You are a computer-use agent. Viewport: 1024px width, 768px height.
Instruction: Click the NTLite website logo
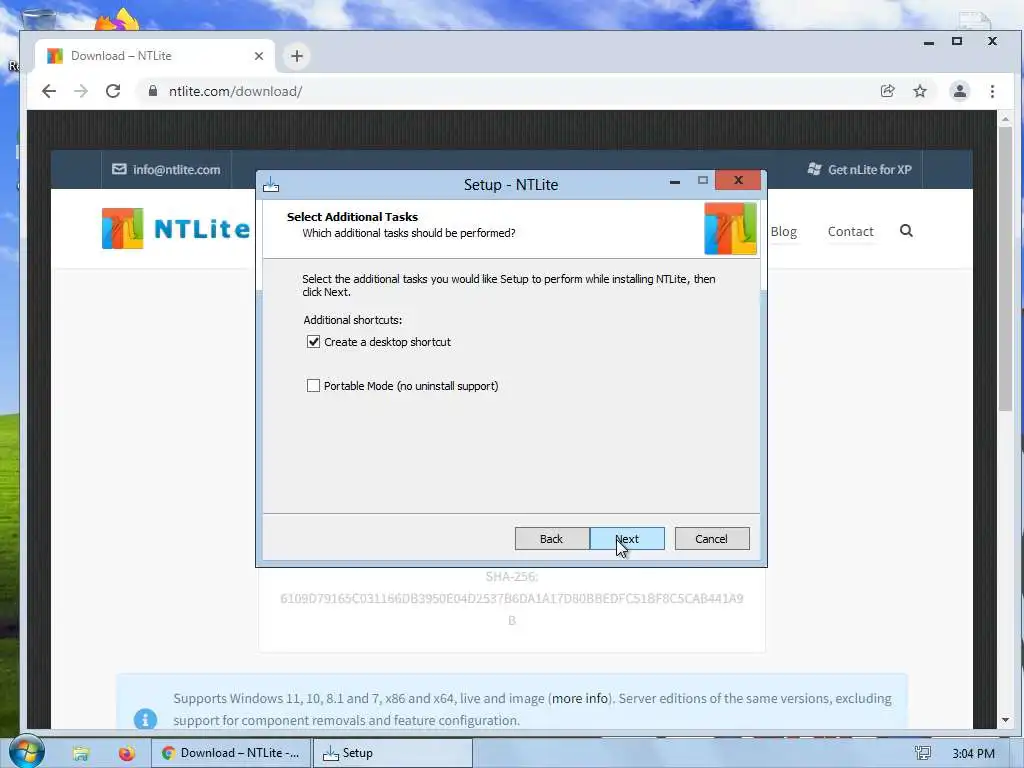tap(176, 229)
